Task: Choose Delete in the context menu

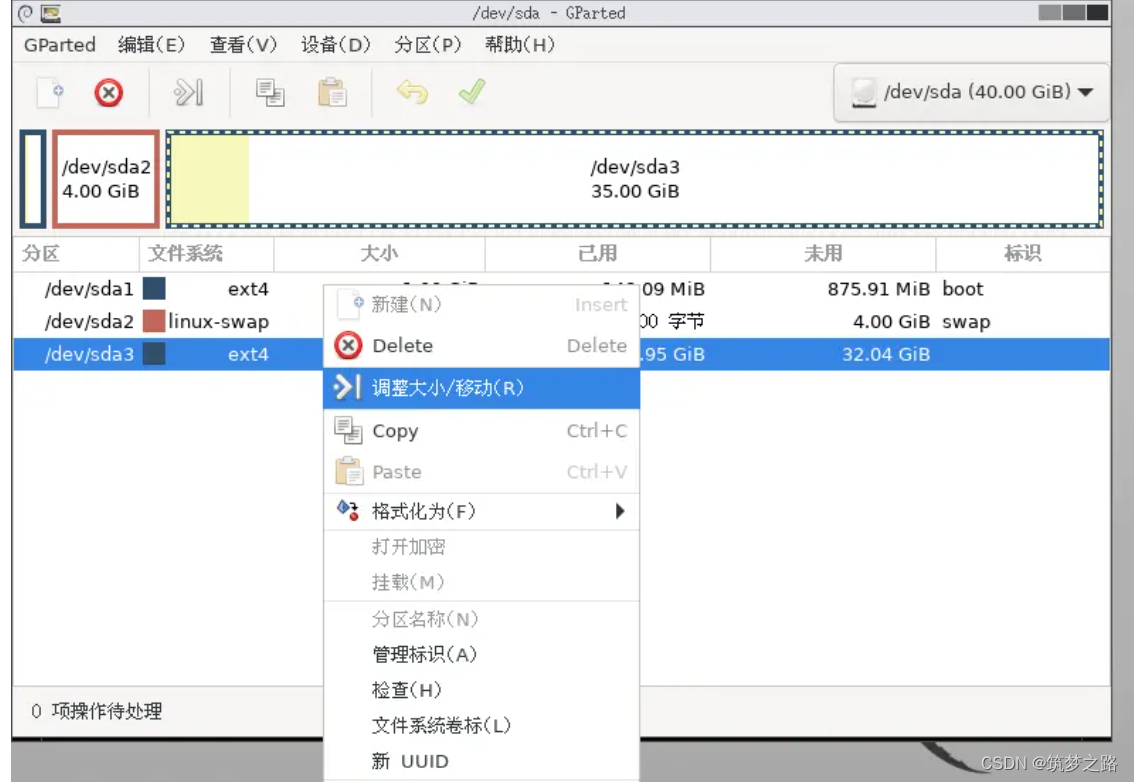Action: click(482, 346)
